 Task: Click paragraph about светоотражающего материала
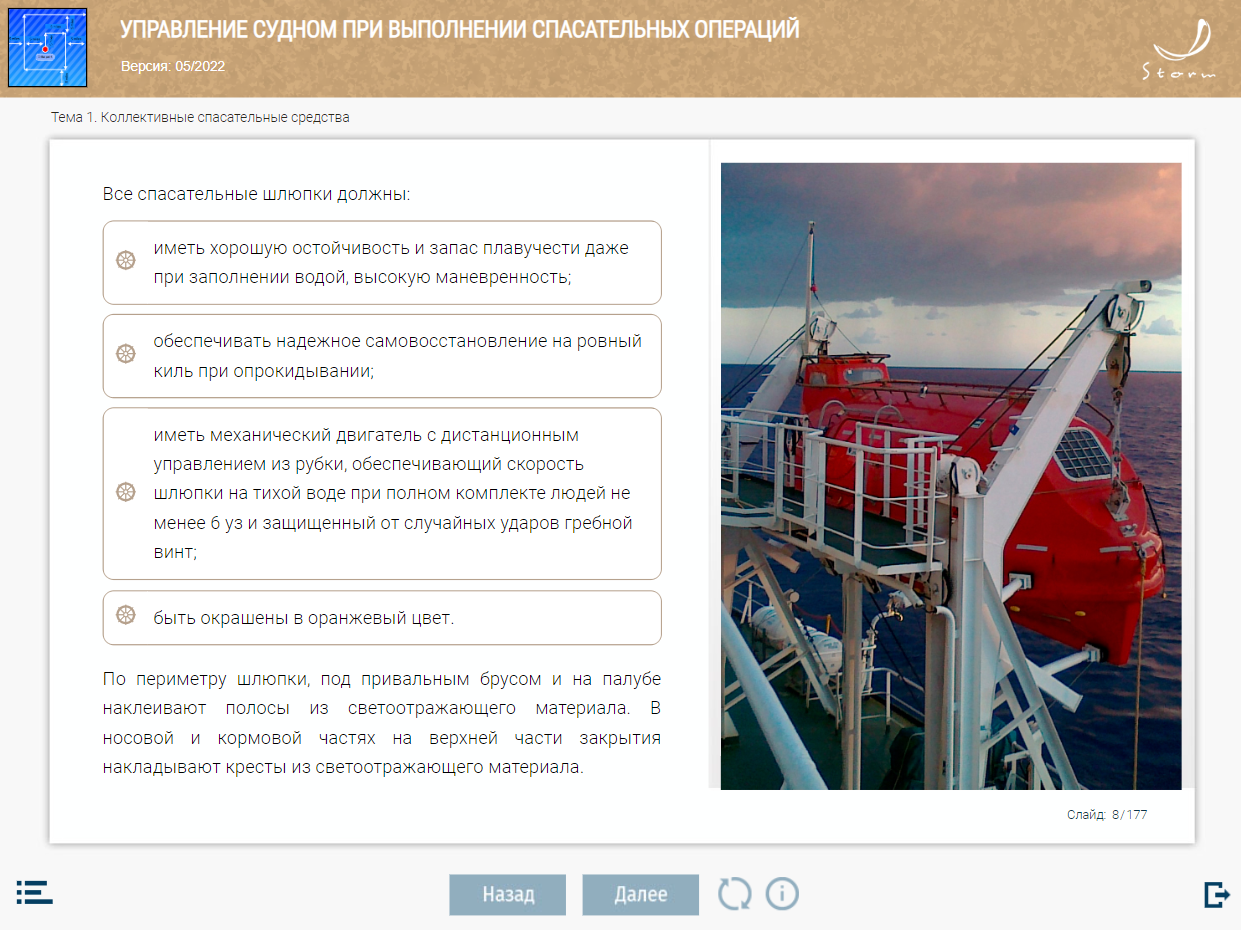click(x=382, y=724)
